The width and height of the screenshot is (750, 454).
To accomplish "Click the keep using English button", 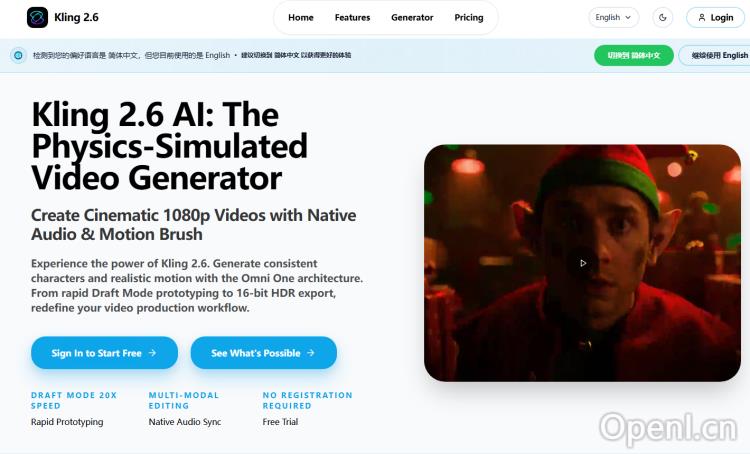I will pyautogui.click(x=717, y=55).
